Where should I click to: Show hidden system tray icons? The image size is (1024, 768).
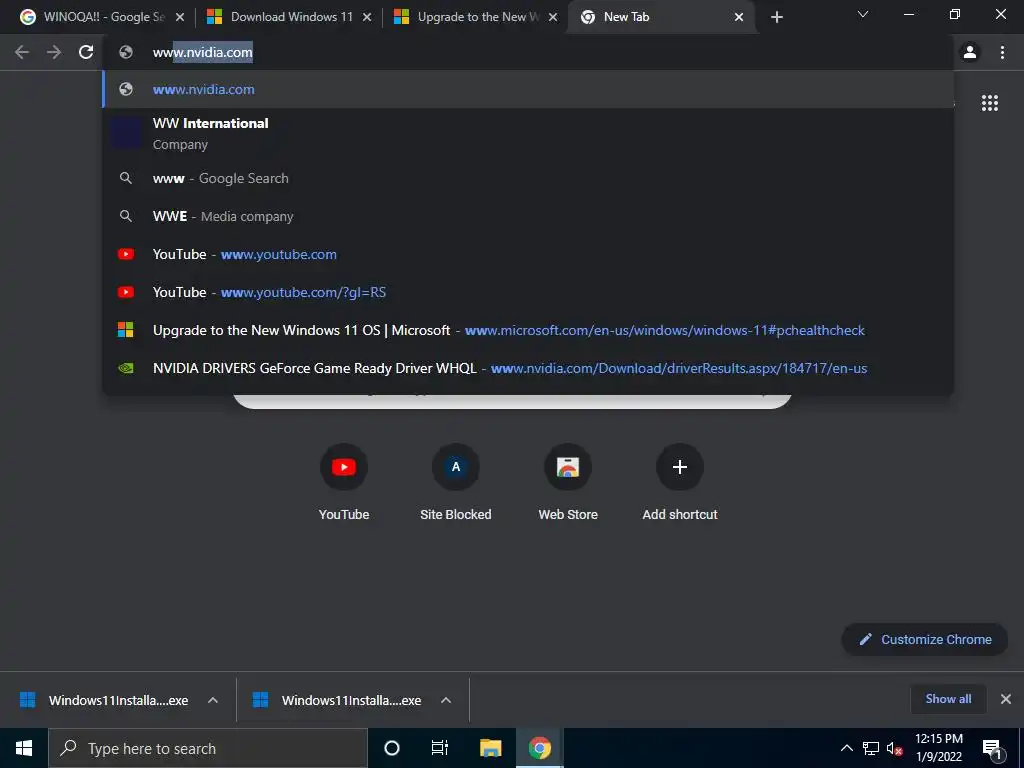point(846,748)
